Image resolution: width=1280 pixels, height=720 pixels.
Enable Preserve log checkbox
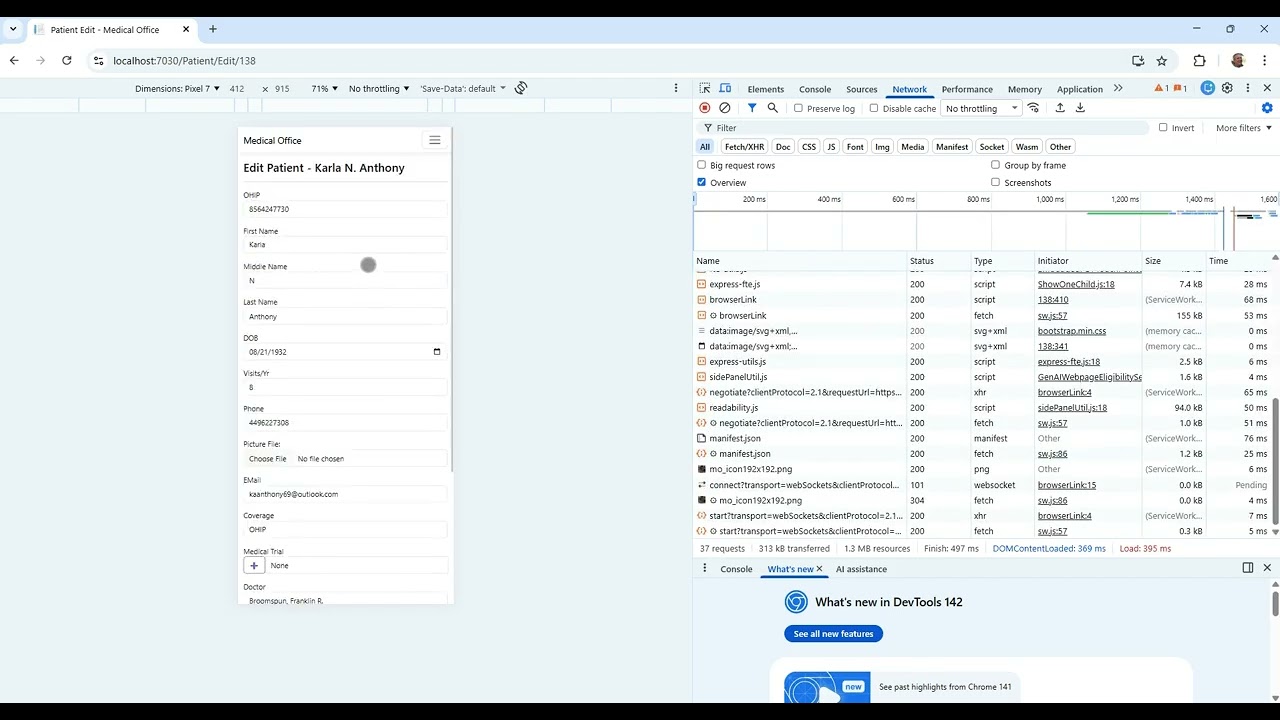798,108
